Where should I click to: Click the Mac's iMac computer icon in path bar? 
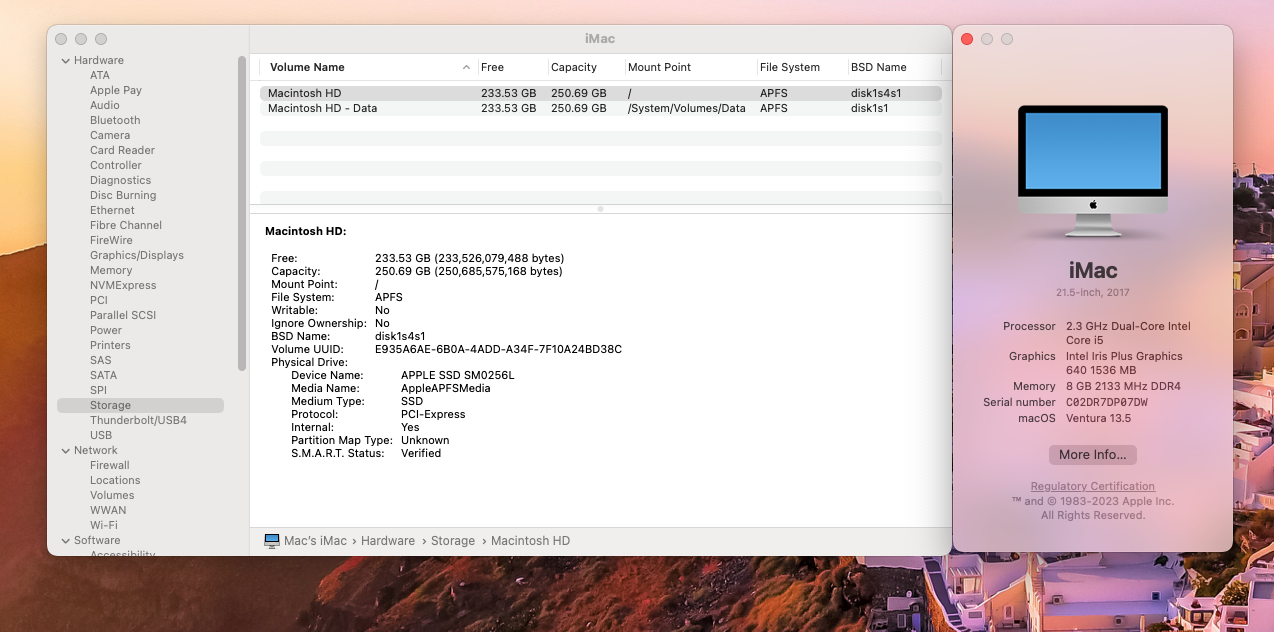[x=272, y=541]
